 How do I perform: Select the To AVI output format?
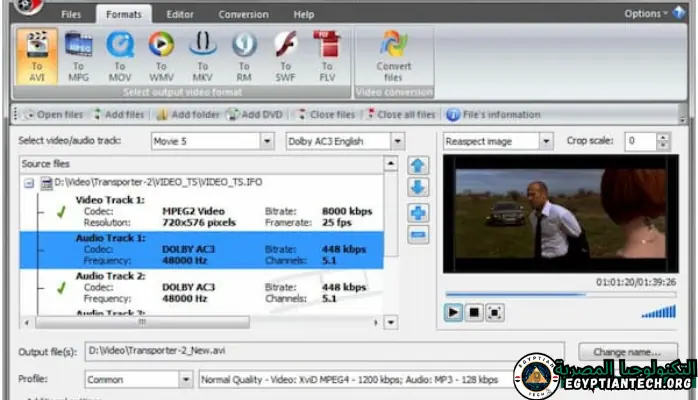click(x=37, y=56)
